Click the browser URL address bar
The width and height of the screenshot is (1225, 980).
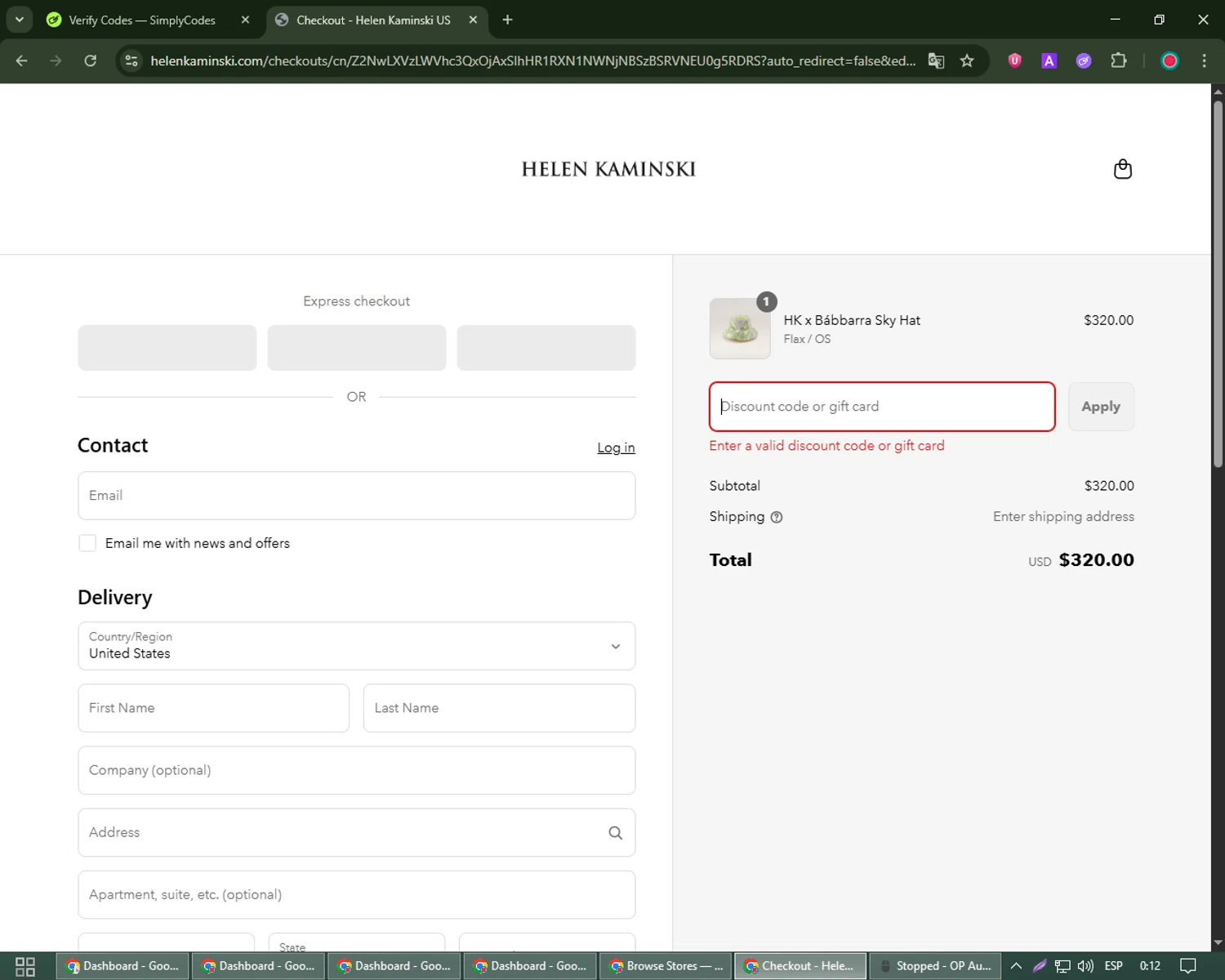coord(532,60)
